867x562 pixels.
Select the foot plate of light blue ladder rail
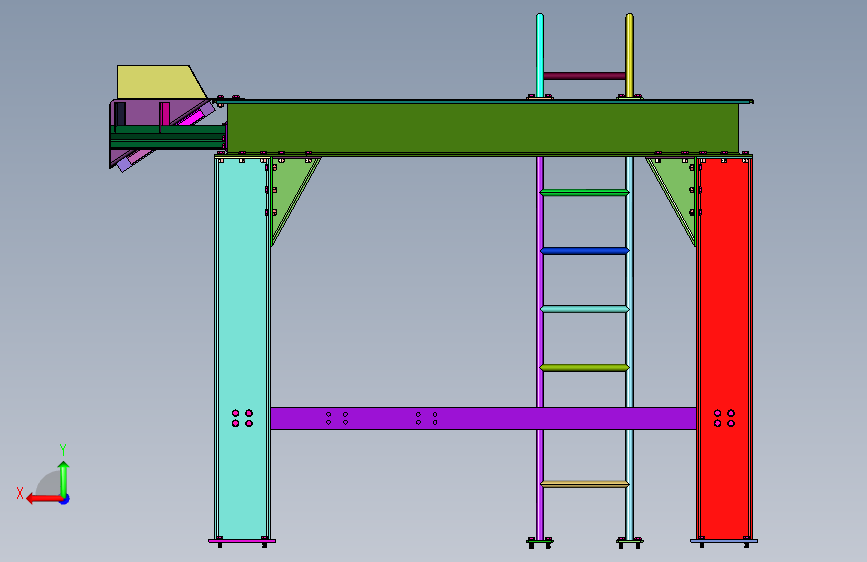click(x=630, y=542)
